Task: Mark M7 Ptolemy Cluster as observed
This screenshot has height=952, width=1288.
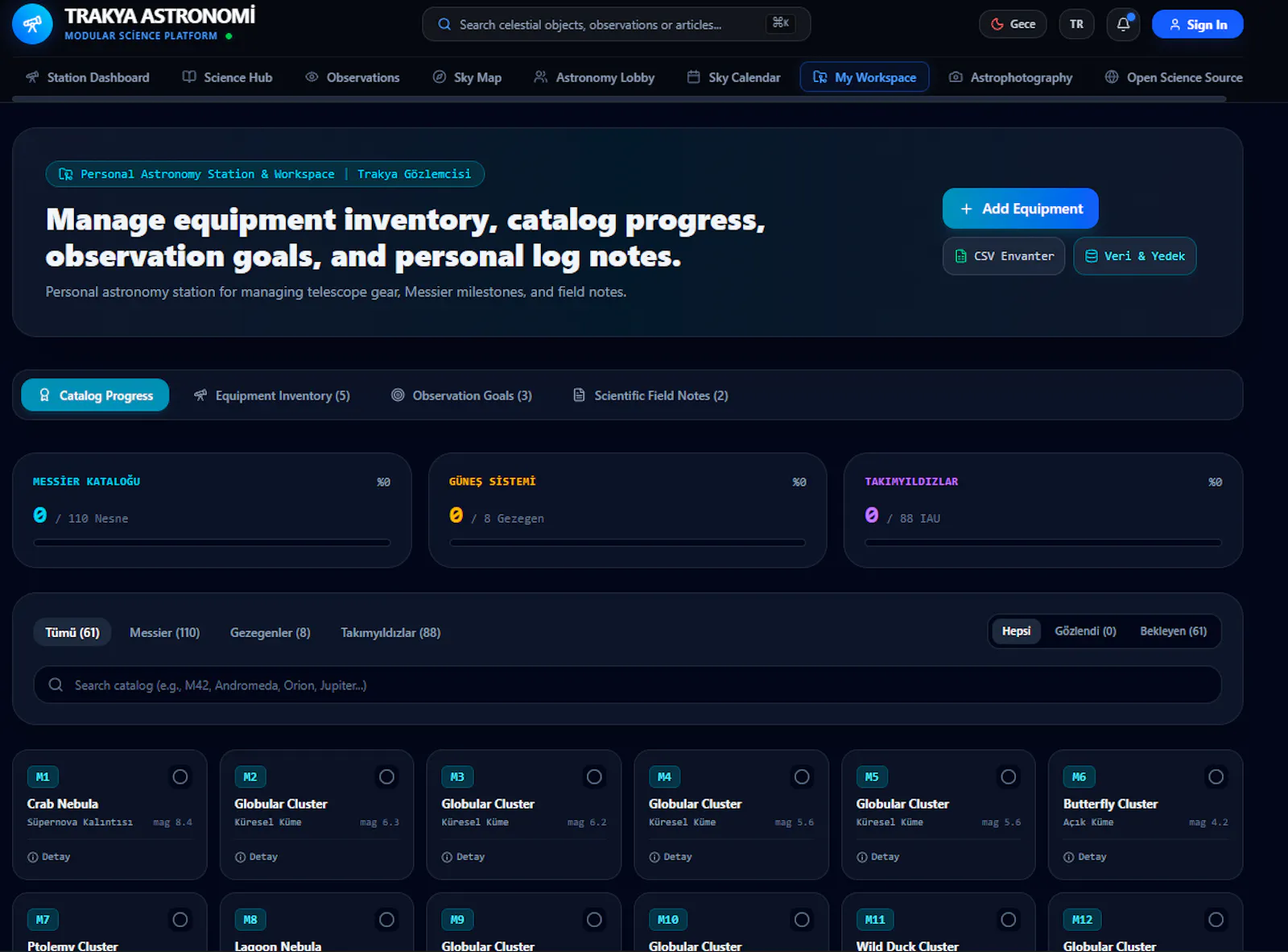Action: [x=180, y=920]
